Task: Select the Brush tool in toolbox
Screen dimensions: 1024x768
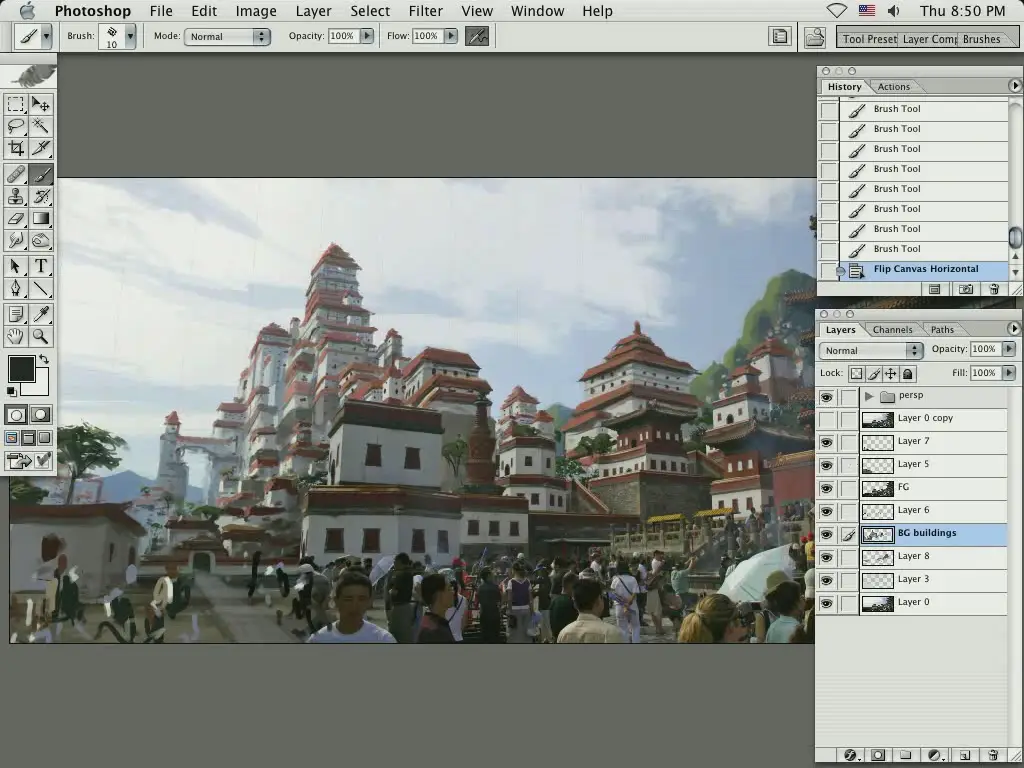Action: click(x=40, y=174)
